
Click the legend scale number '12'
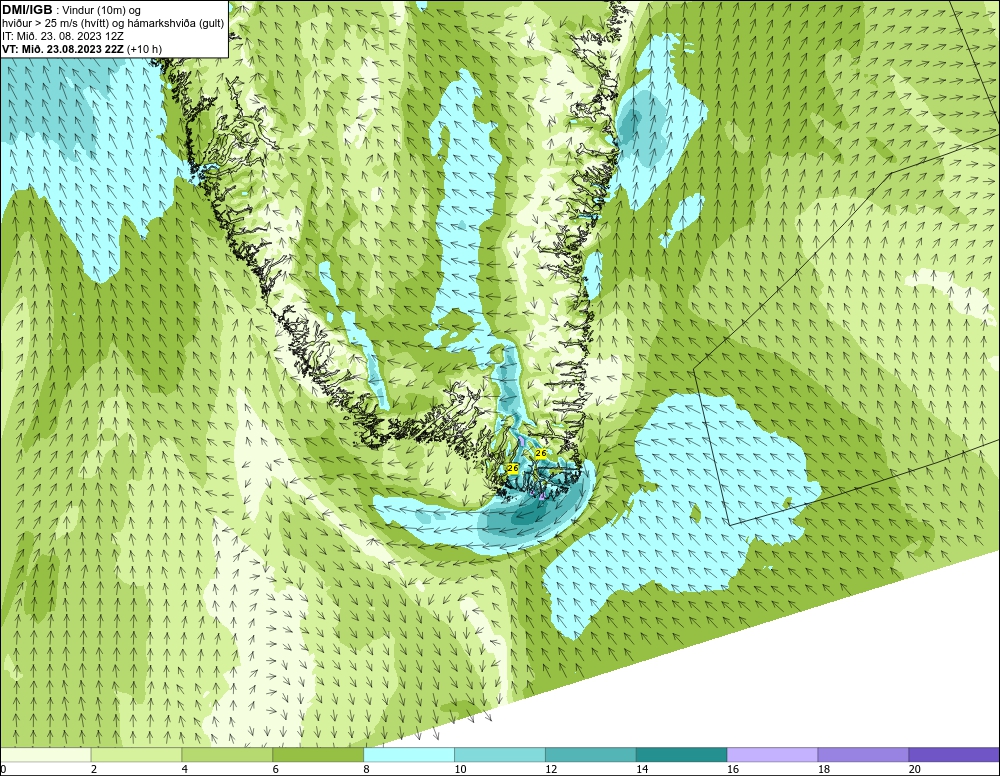(551, 770)
